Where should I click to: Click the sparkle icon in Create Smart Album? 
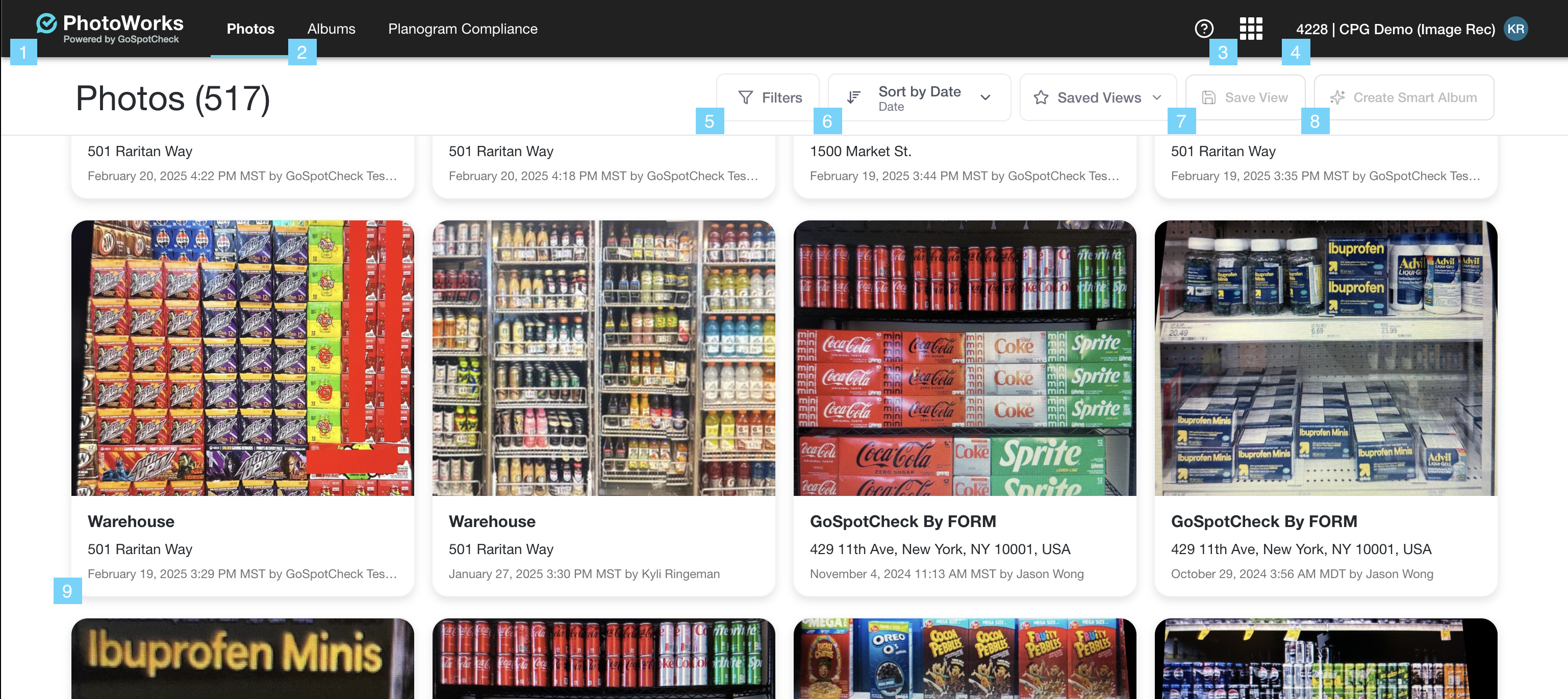(1337, 97)
